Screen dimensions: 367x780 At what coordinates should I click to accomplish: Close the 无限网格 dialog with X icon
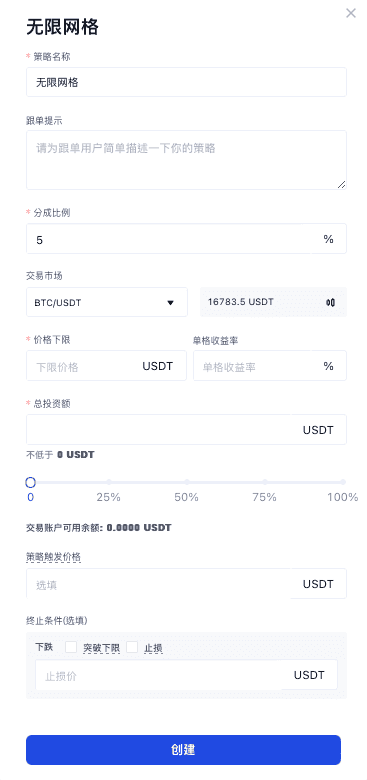coord(351,13)
